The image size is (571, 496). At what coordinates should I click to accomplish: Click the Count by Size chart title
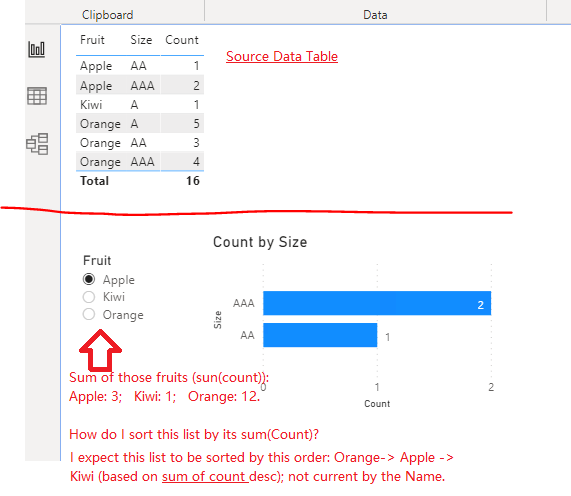point(260,242)
